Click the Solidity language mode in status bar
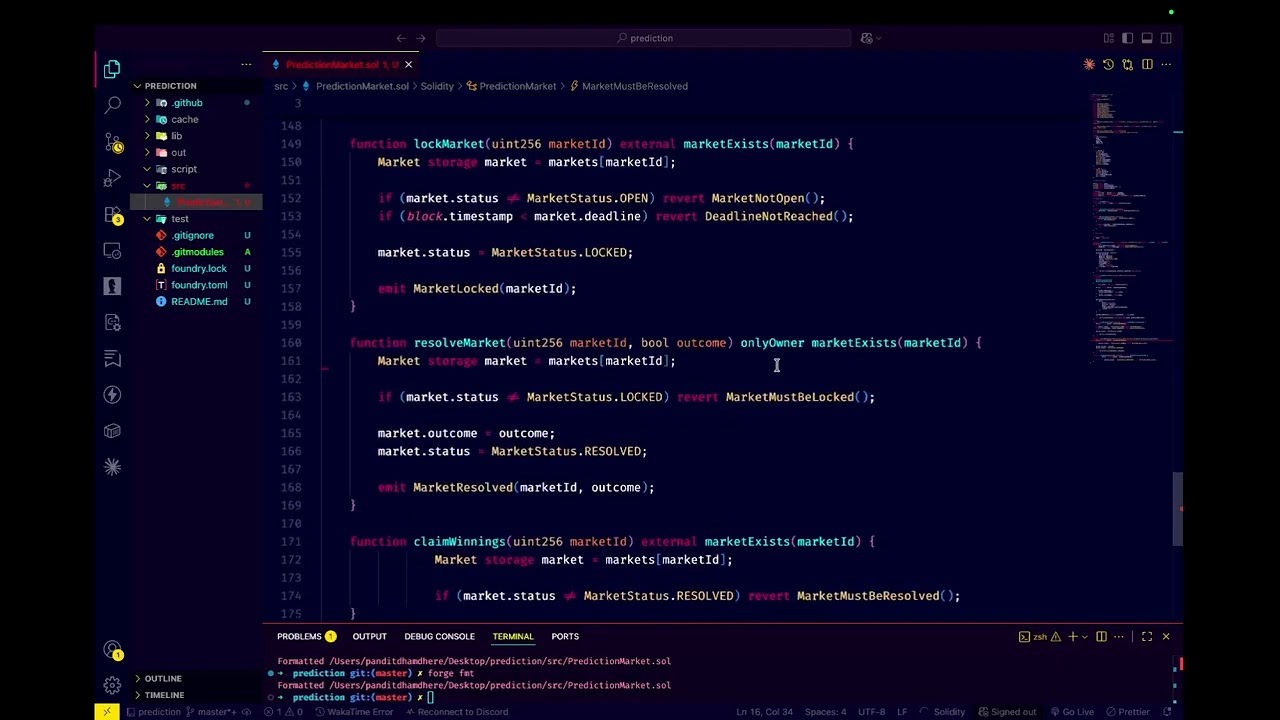The width and height of the screenshot is (1280, 720). (x=949, y=712)
